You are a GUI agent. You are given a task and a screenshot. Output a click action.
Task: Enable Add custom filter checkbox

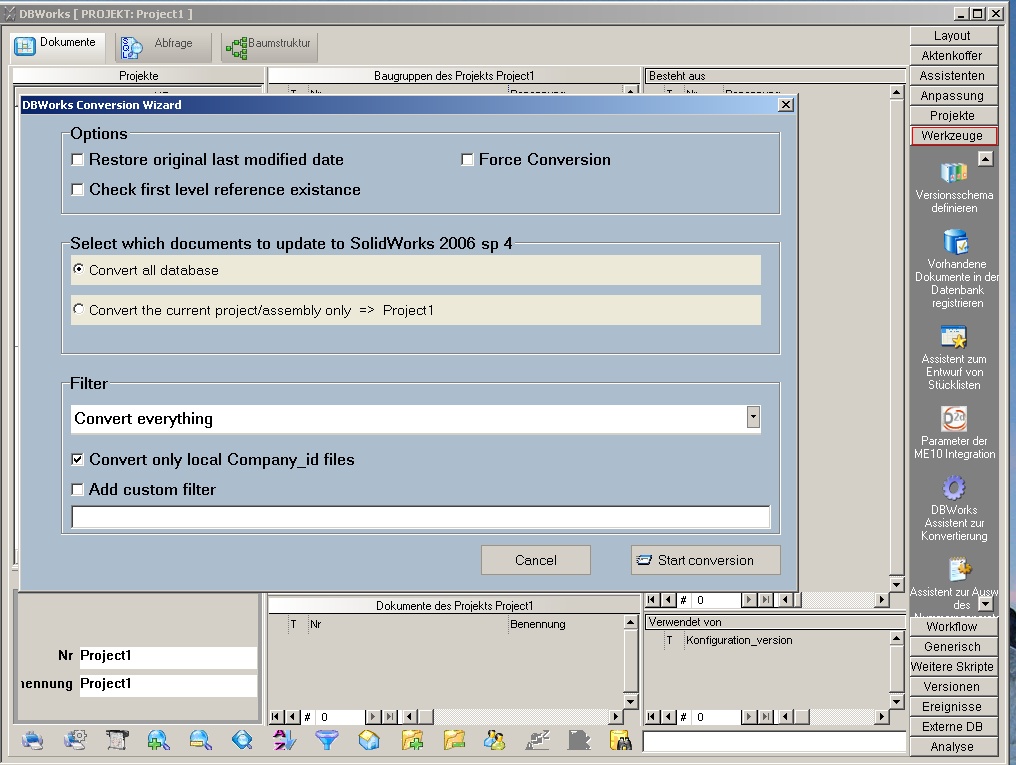[78, 489]
